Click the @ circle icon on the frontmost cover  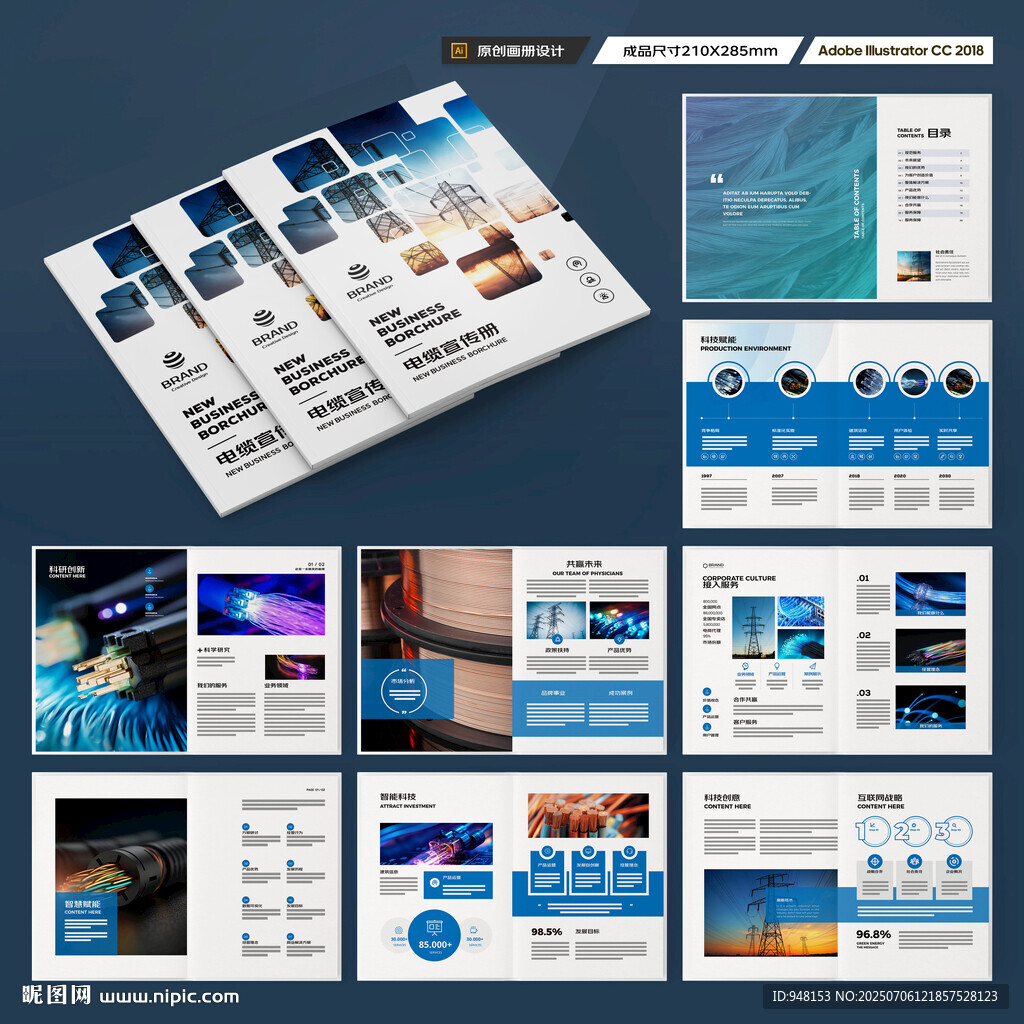[576, 264]
